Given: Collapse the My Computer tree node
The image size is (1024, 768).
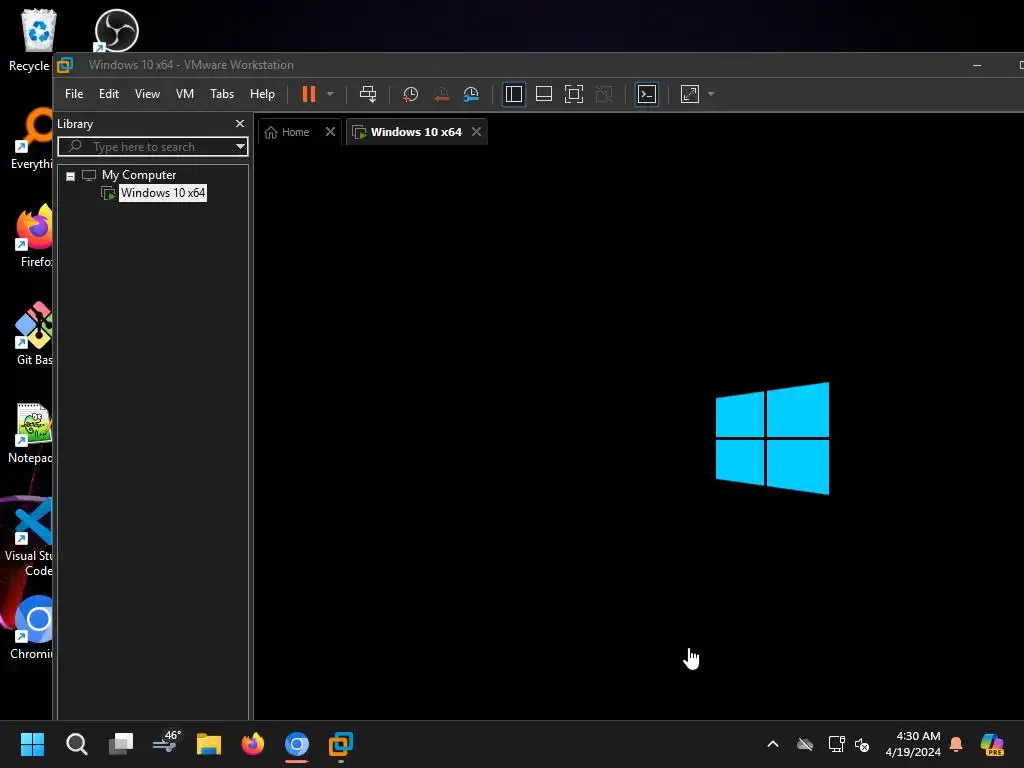Looking at the screenshot, I should (71, 176).
